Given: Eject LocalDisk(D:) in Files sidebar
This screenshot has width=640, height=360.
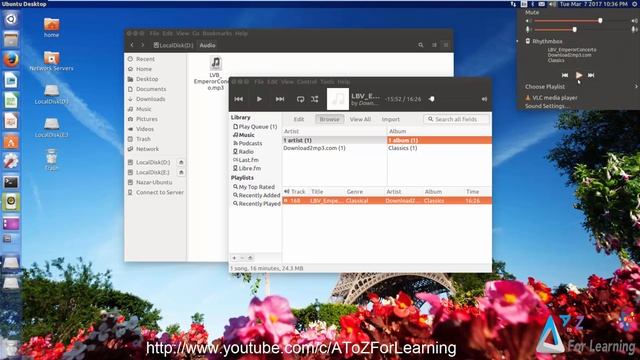Looking at the screenshot, I should pos(181,162).
